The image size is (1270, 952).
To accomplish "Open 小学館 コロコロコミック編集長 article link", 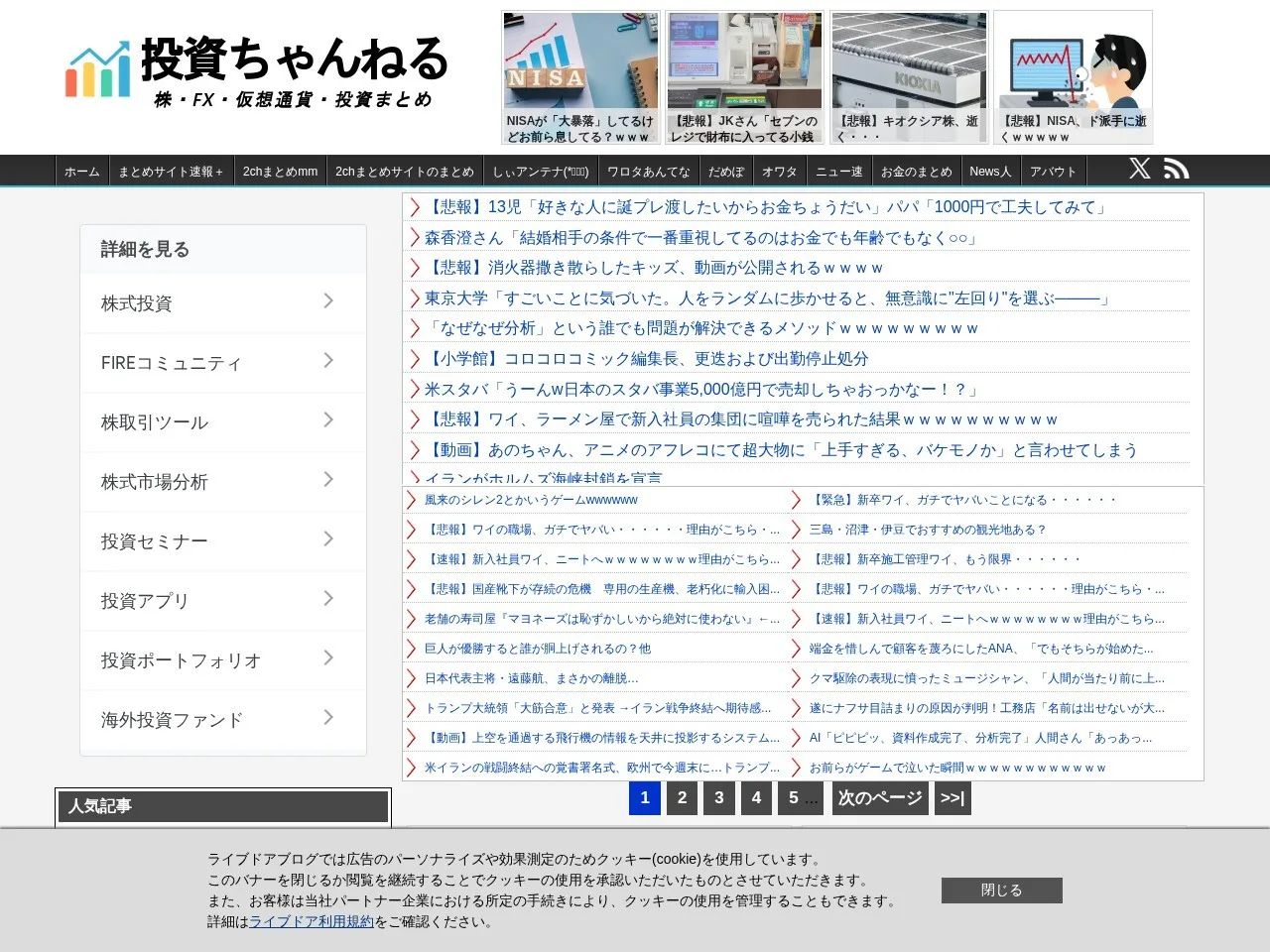I will click(647, 359).
